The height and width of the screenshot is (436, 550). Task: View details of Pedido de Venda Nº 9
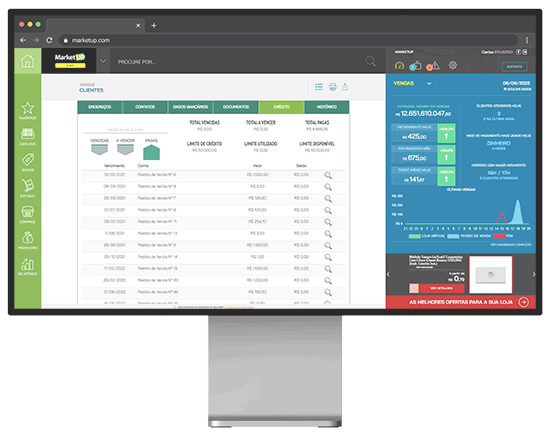328,187
